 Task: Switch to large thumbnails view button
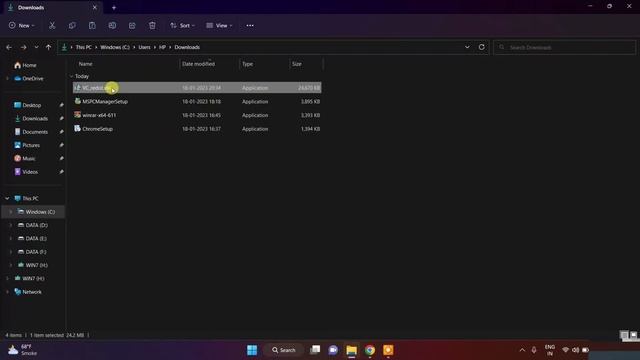(633, 335)
